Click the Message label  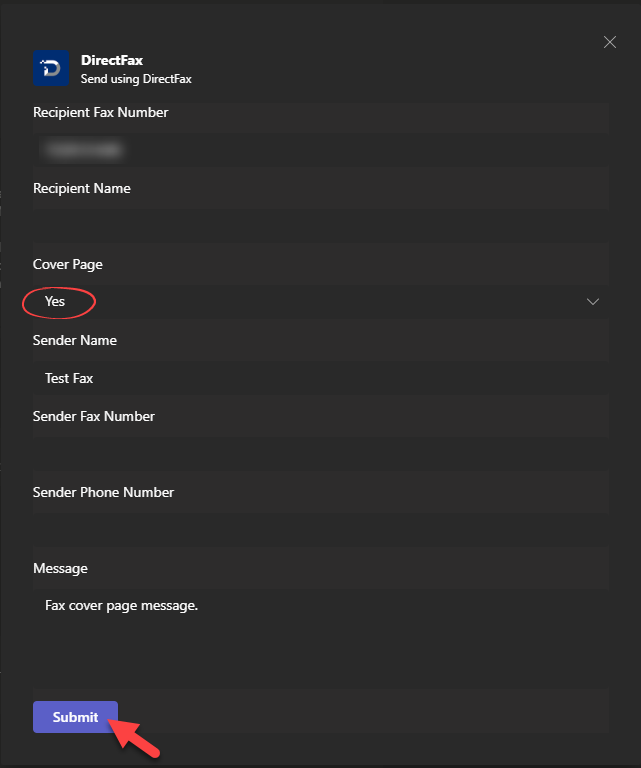pos(60,568)
